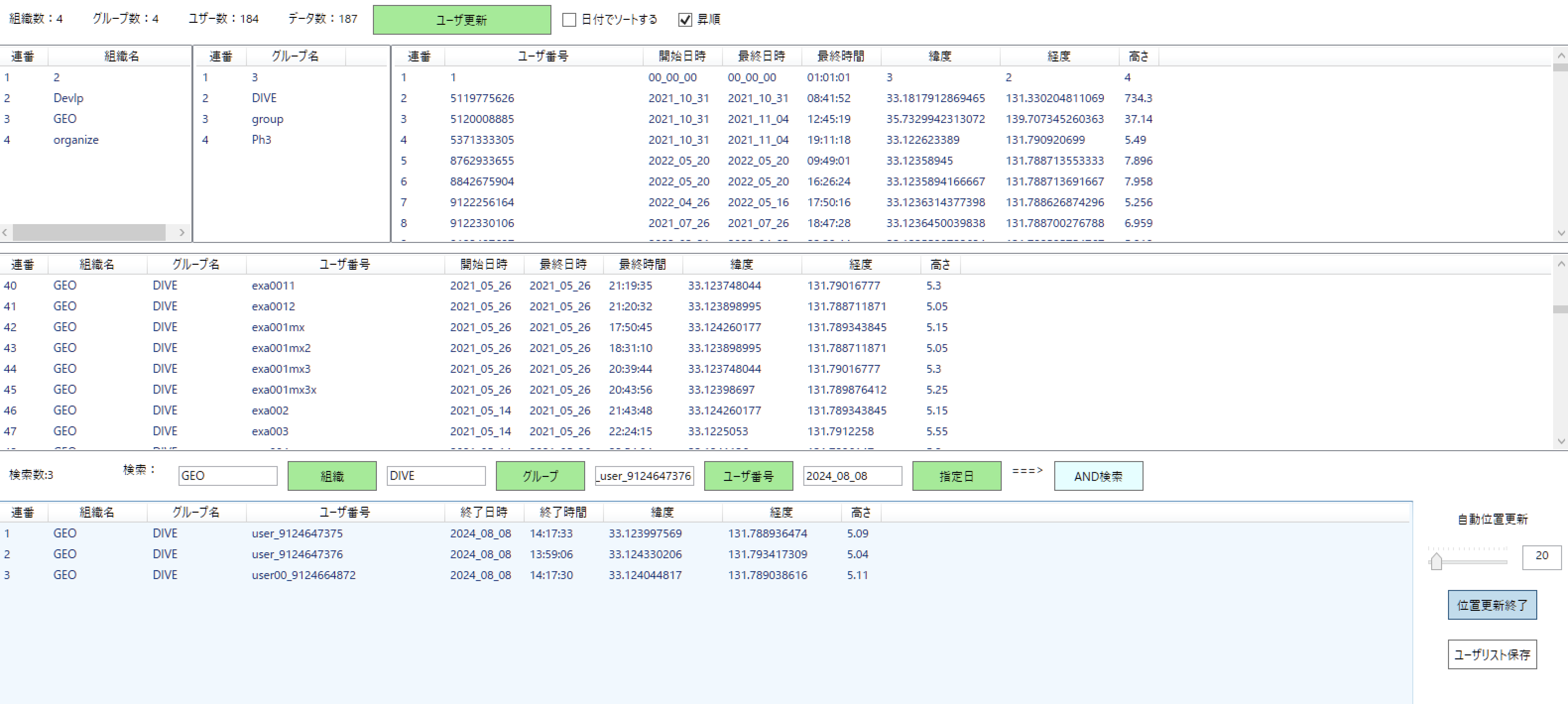Select DIVE in the グループ名 list
This screenshot has width=1568, height=704.
(291, 98)
